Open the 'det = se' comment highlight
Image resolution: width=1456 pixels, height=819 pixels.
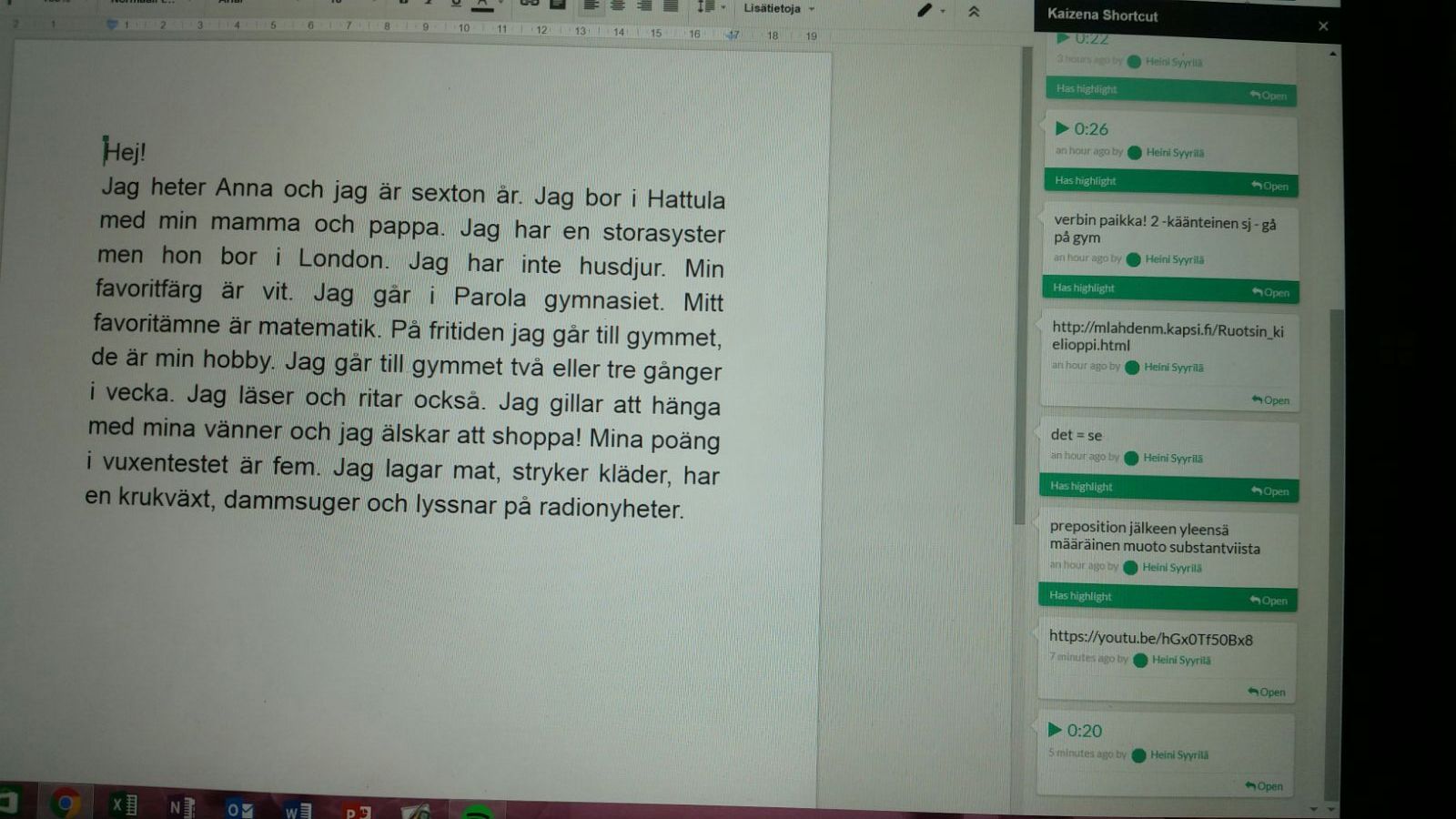pos(1270,491)
